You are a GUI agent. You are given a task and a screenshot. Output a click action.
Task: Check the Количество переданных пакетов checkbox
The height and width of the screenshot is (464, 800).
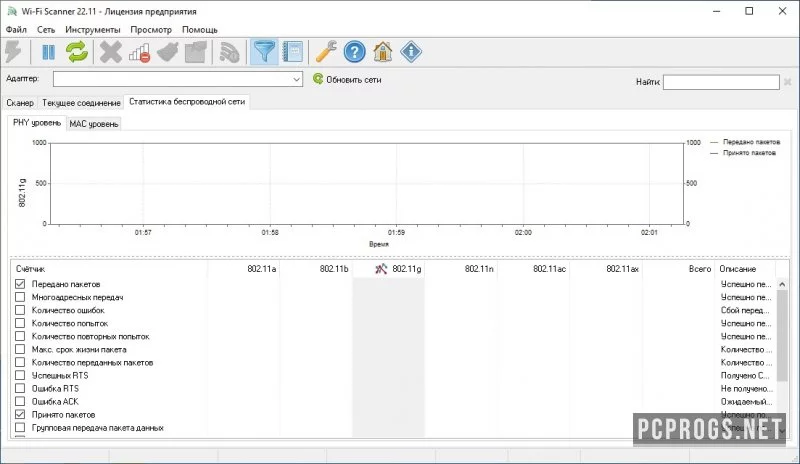[20, 362]
